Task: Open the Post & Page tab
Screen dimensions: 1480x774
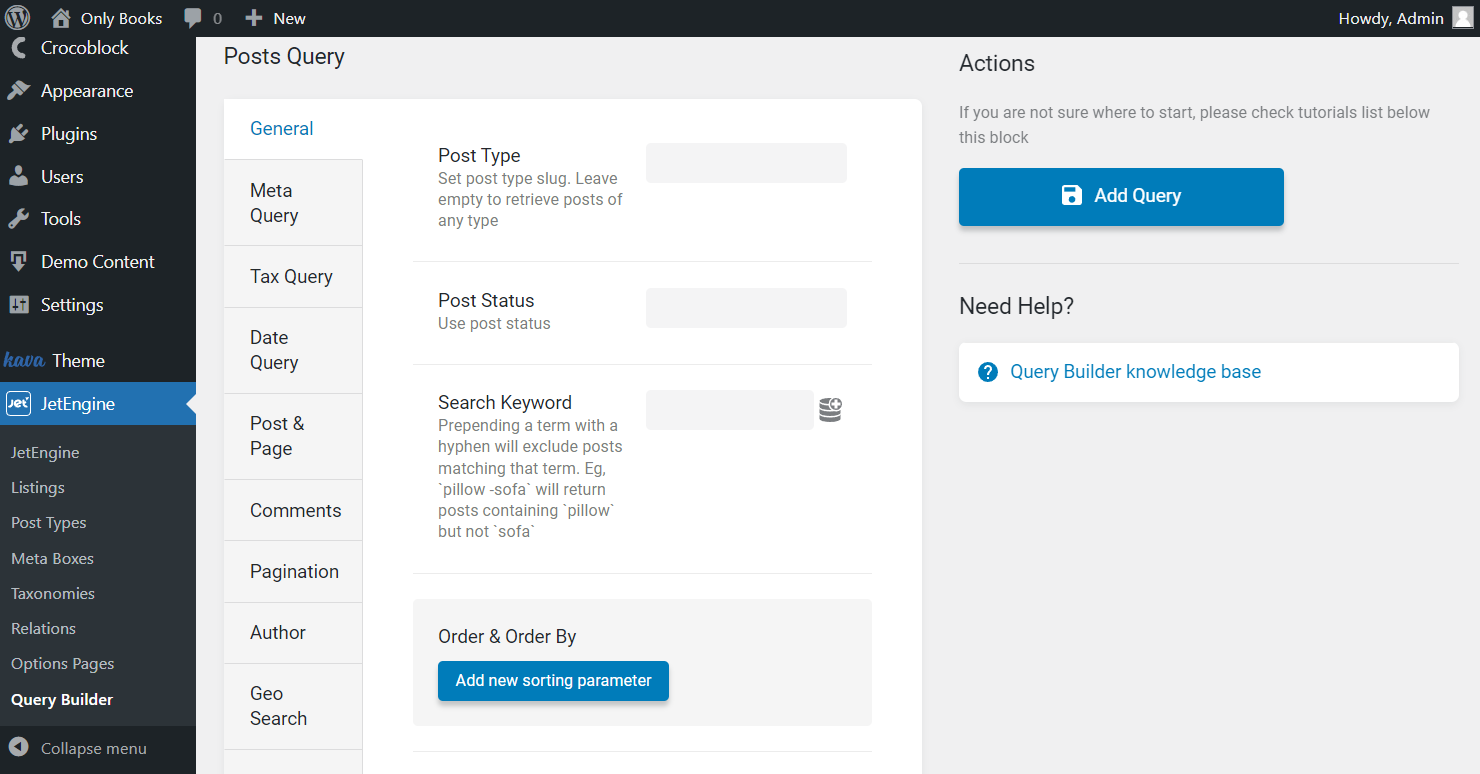Action: 293,436
